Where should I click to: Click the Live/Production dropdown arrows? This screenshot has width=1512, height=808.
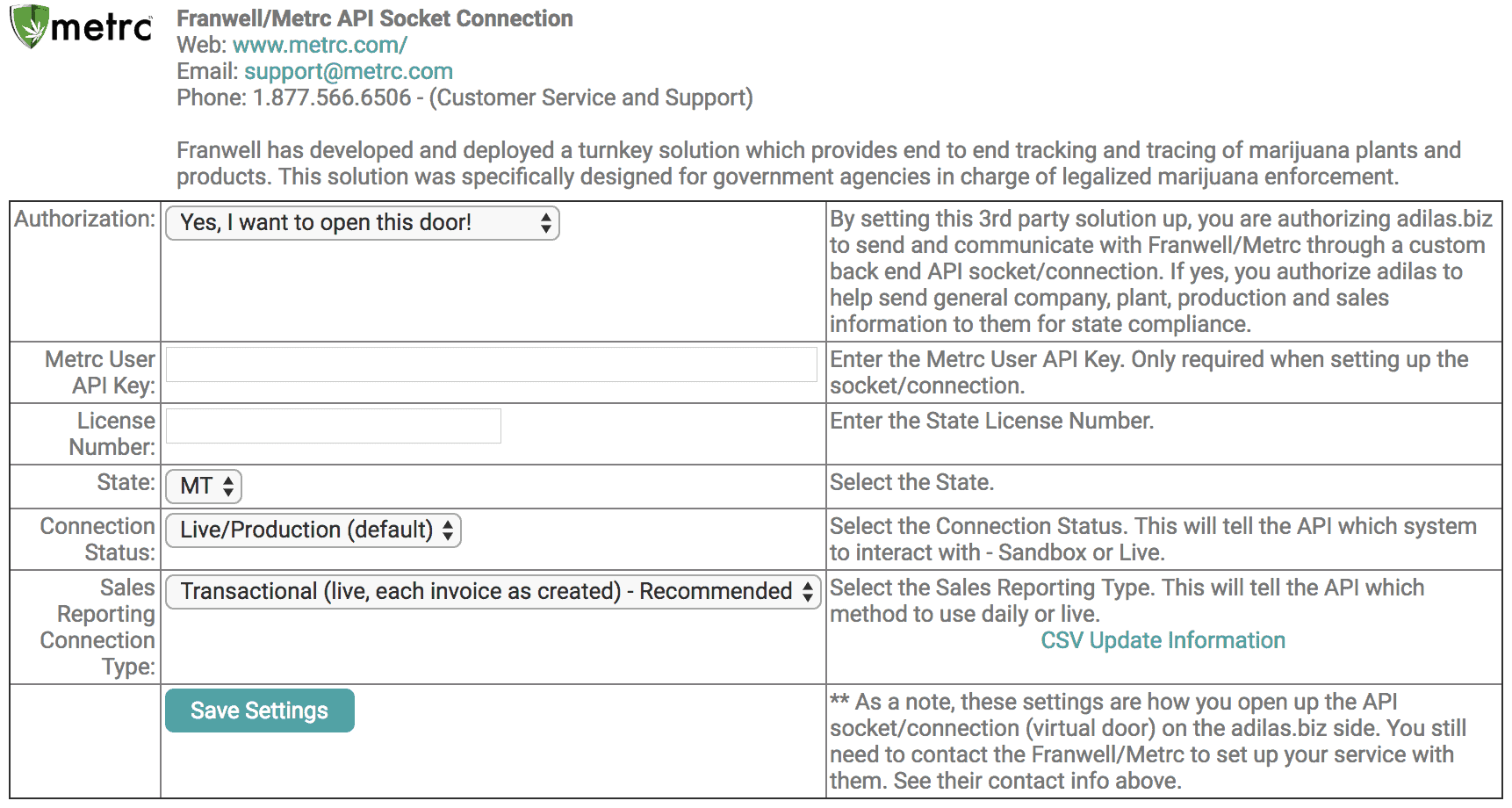click(x=448, y=530)
